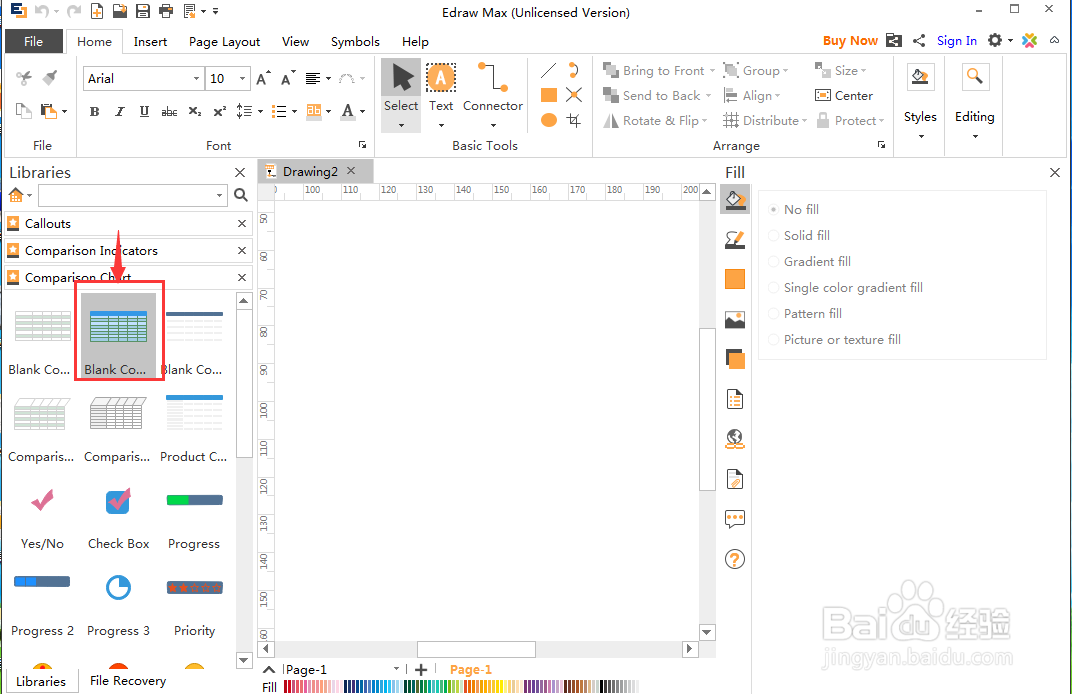This screenshot has height=694, width=1072.
Task: Click the cut scissors icon
Action: [24, 78]
